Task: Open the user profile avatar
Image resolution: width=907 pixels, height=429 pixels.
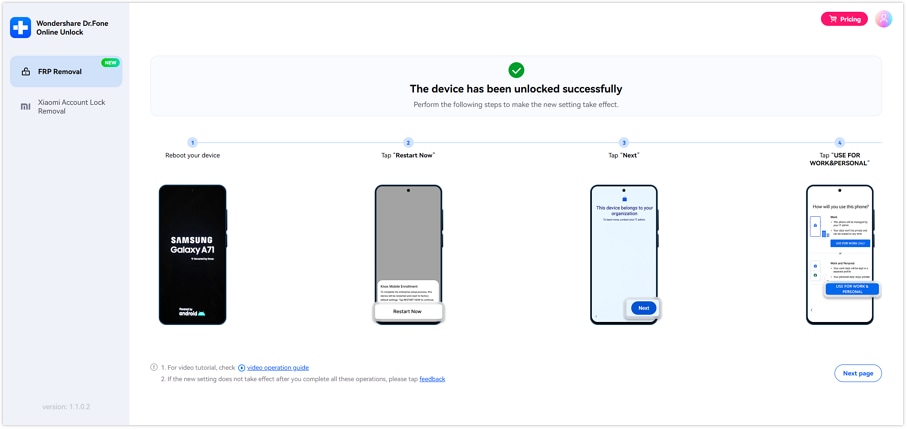Action: 883,19
